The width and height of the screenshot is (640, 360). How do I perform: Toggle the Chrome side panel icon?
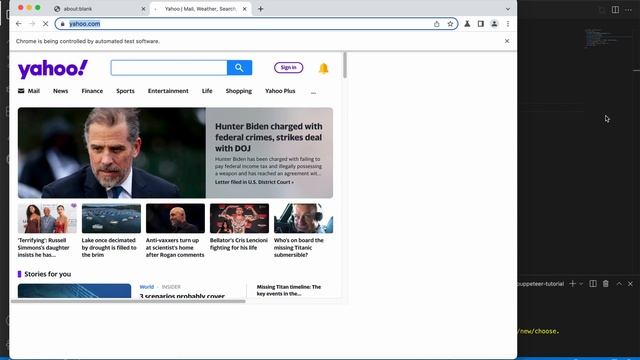[x=481, y=24]
